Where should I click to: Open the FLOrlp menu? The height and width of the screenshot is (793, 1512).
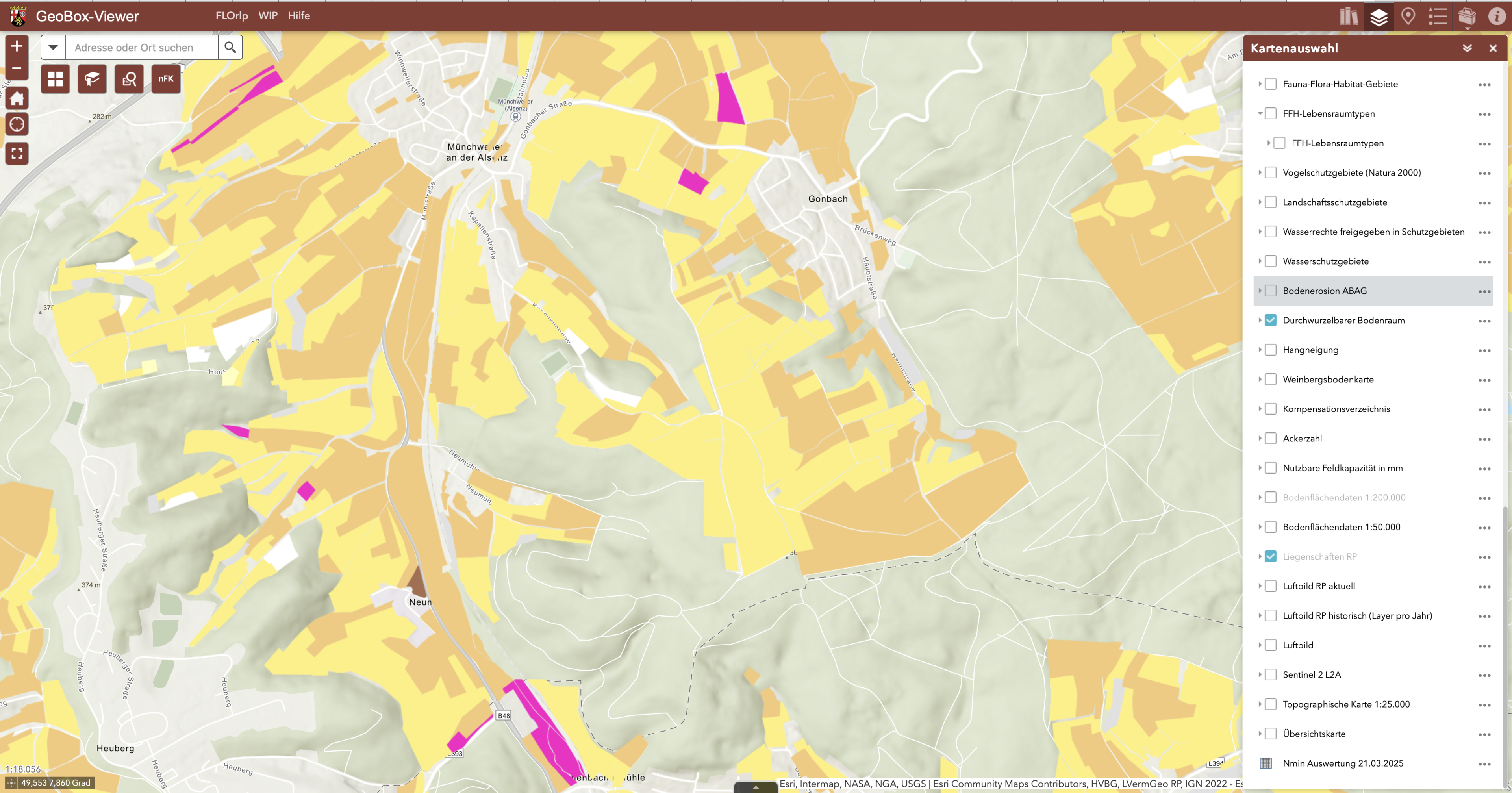232,16
